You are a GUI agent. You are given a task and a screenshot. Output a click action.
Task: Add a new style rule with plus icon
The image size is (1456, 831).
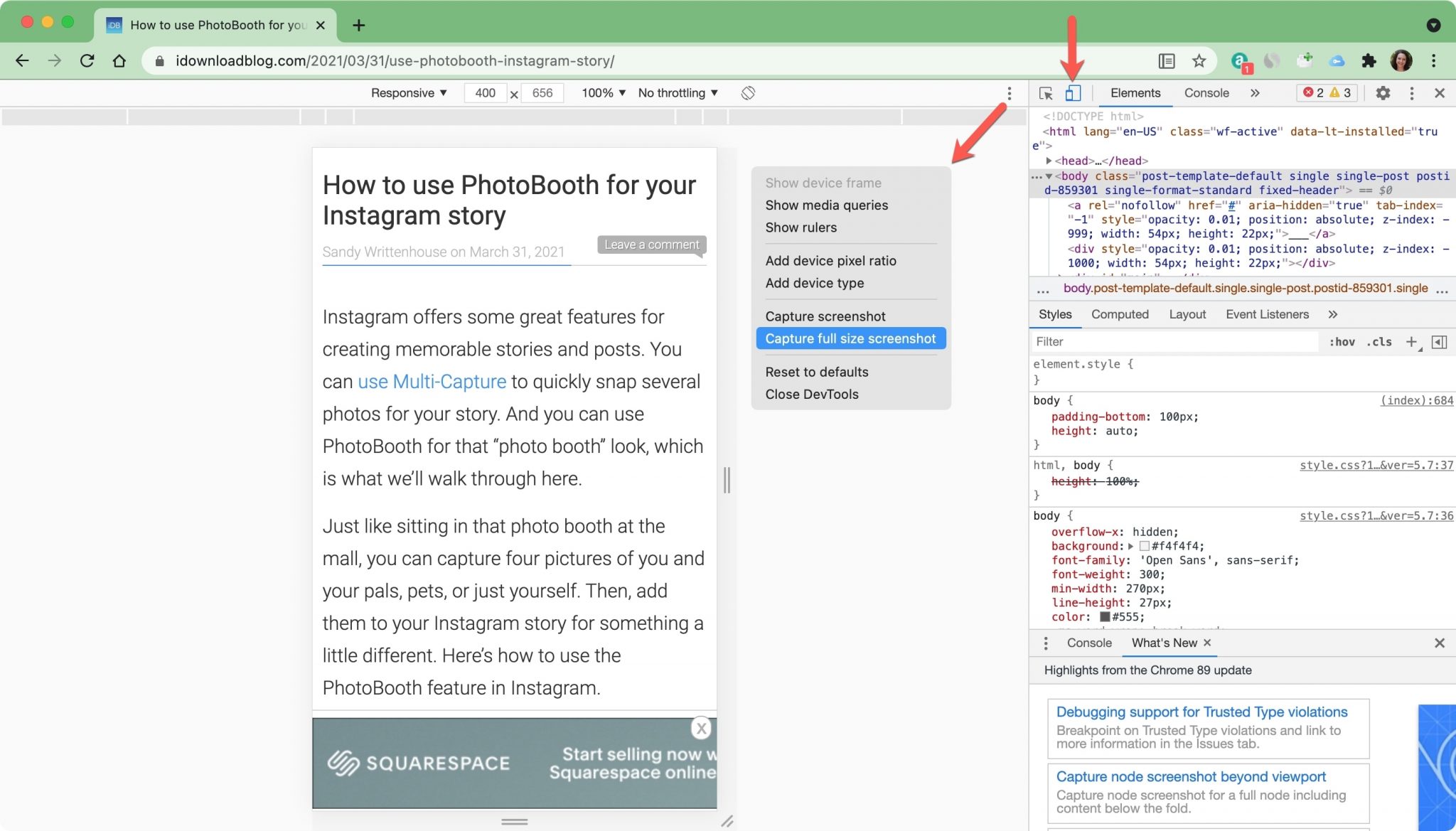(x=1412, y=342)
